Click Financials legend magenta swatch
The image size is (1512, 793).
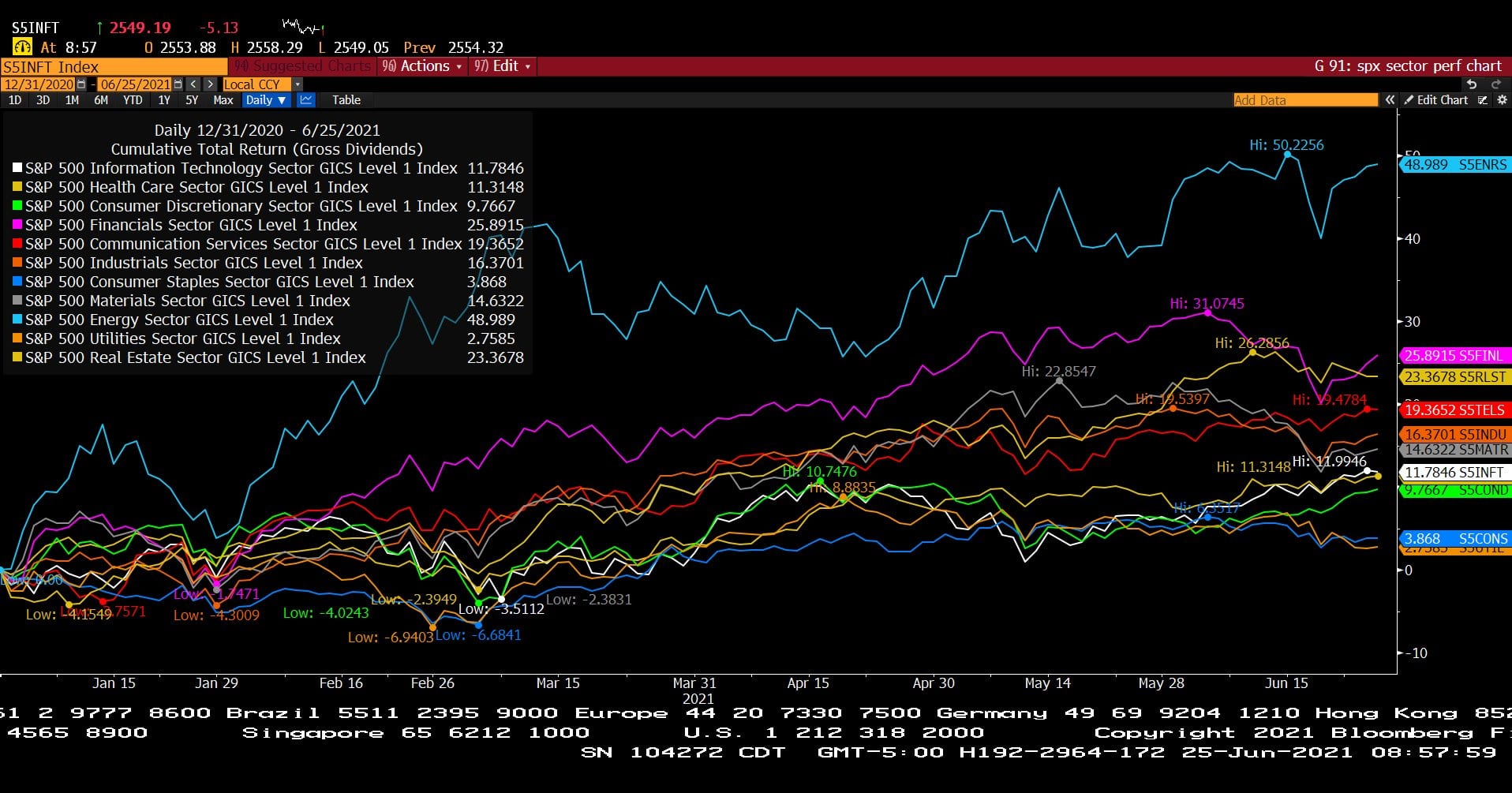point(17,225)
